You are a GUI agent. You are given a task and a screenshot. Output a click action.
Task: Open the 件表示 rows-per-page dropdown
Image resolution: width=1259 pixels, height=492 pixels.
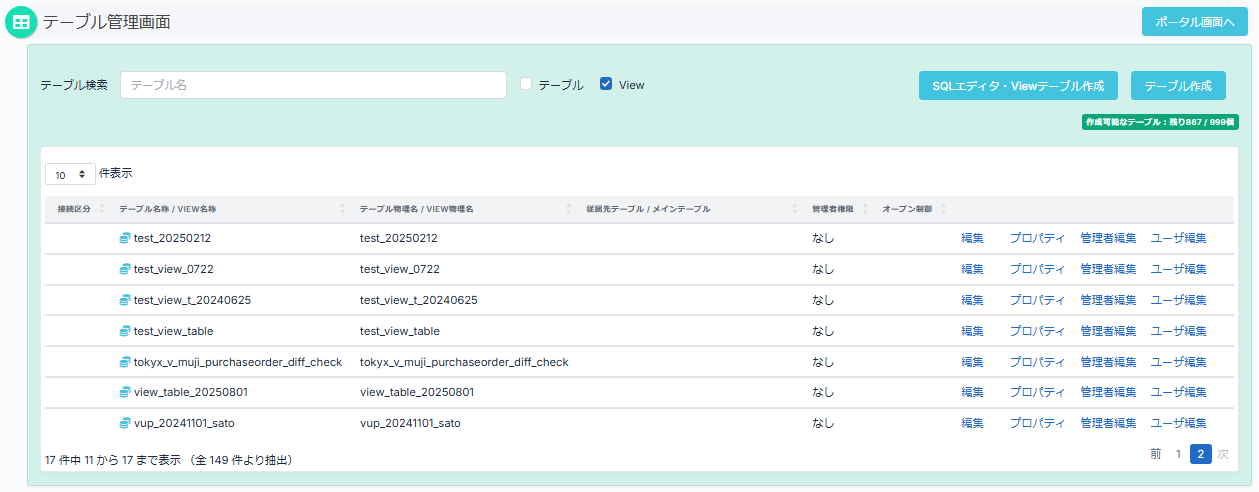click(70, 174)
